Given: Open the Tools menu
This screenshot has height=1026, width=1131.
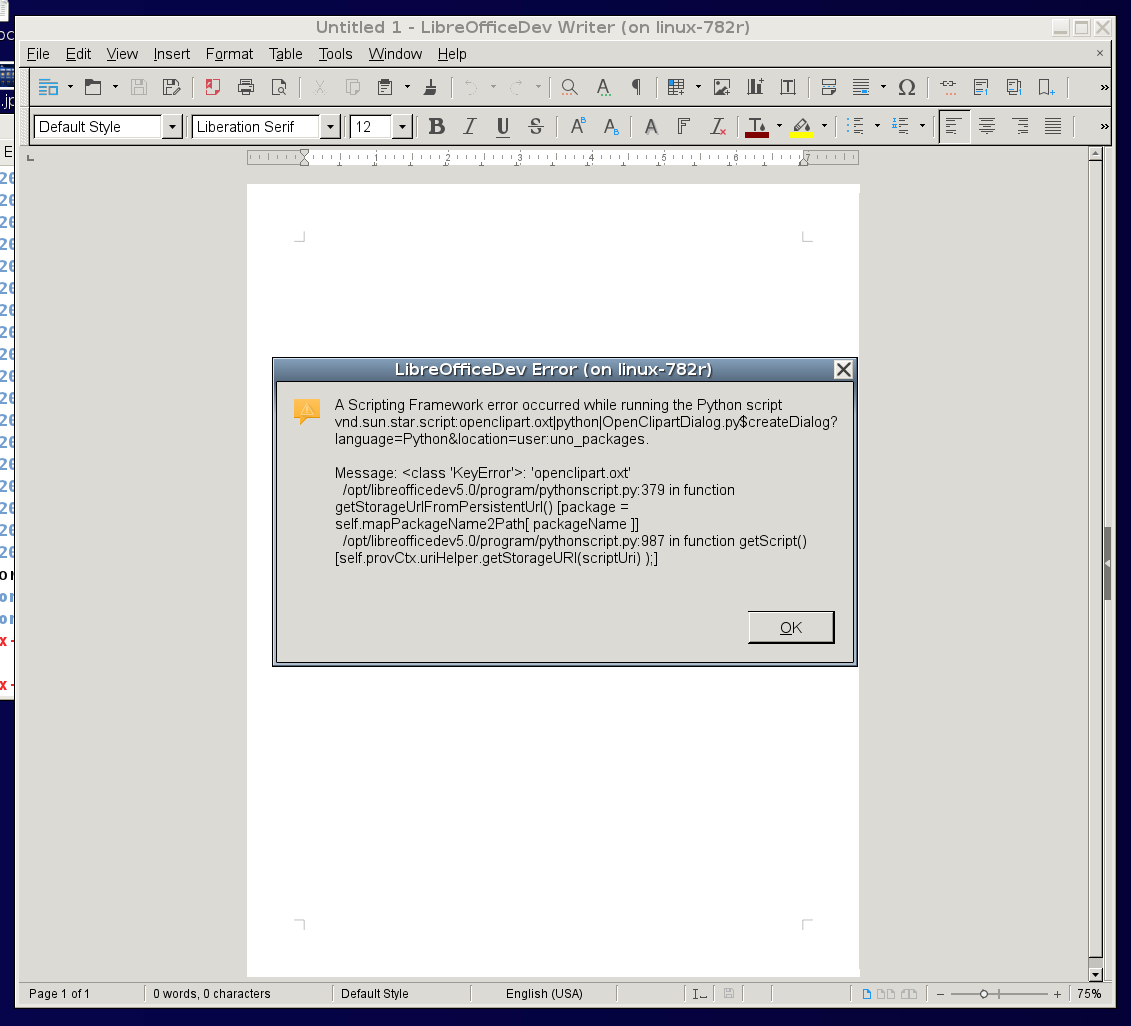Looking at the screenshot, I should click(335, 54).
